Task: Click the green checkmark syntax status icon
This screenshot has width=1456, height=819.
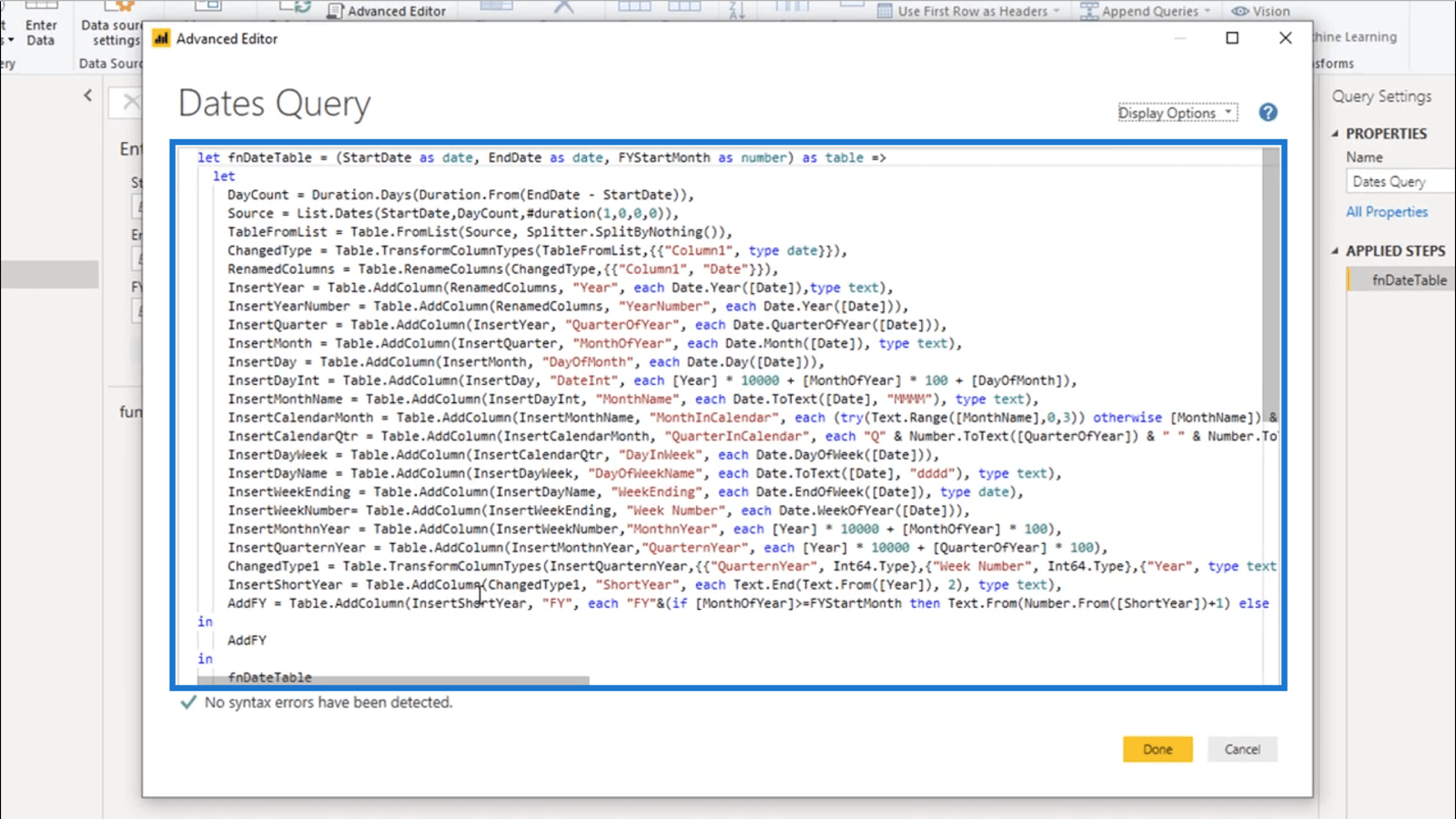Action: (x=188, y=703)
